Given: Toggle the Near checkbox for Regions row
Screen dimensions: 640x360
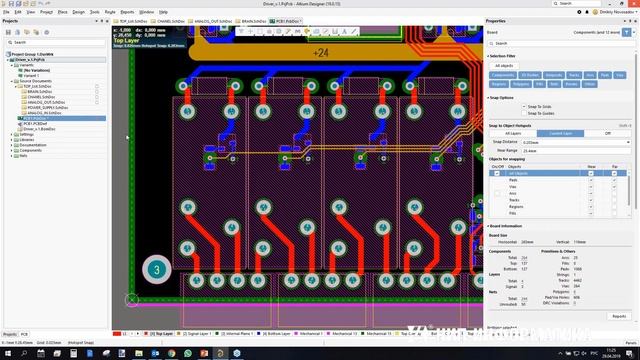Looking at the screenshot, I should 591,207.
